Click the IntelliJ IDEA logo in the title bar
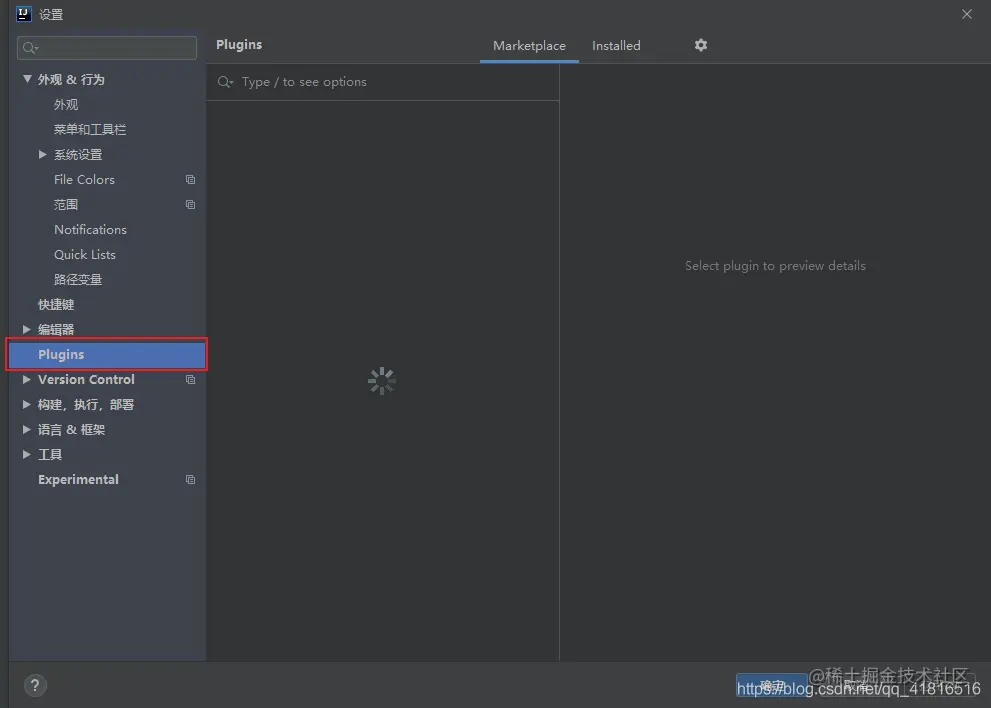 (x=23, y=14)
